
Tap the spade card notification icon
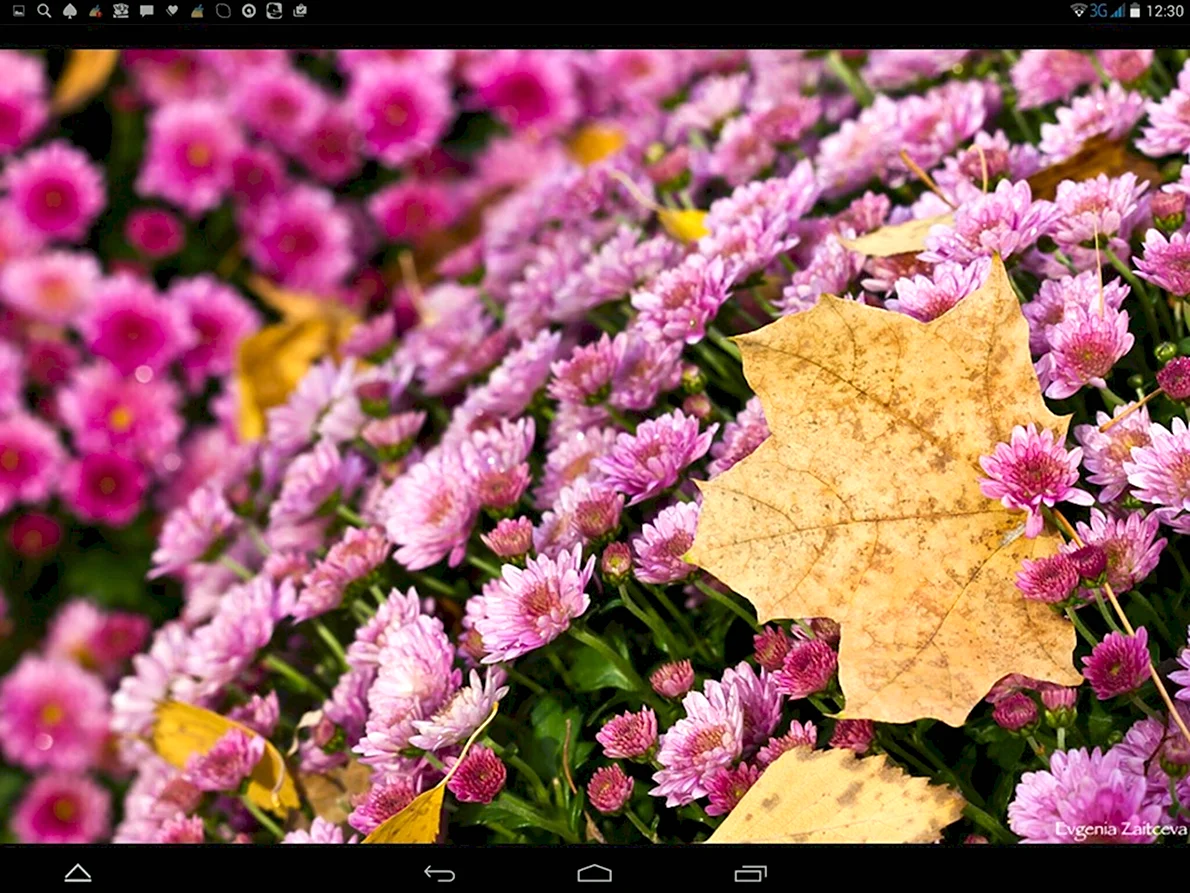coord(70,11)
